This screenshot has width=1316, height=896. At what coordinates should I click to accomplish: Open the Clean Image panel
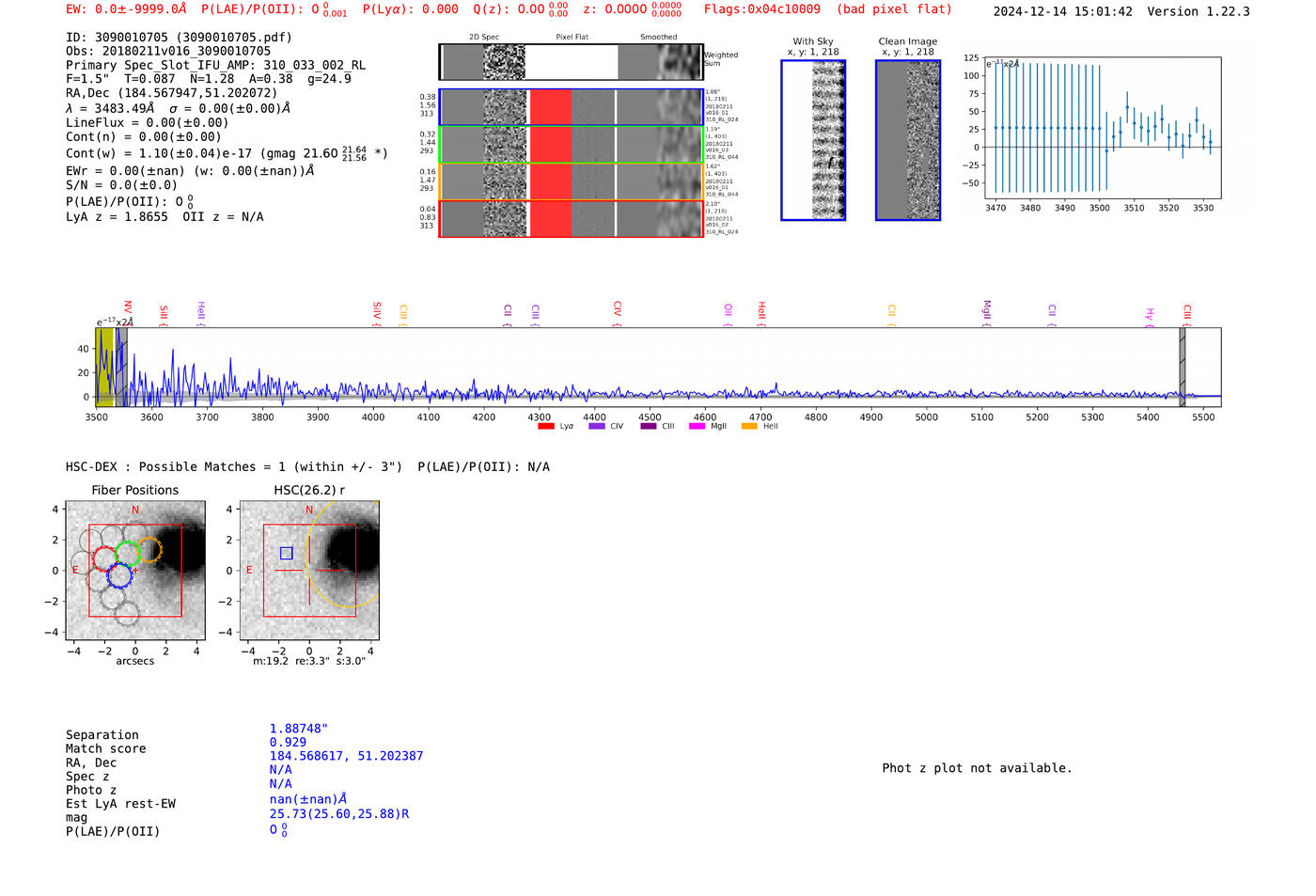pyautogui.click(x=908, y=140)
